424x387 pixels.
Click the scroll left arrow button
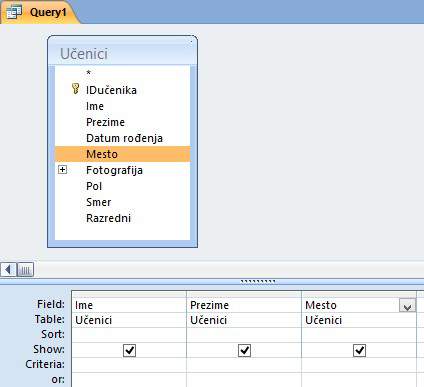pyautogui.click(x=8, y=269)
